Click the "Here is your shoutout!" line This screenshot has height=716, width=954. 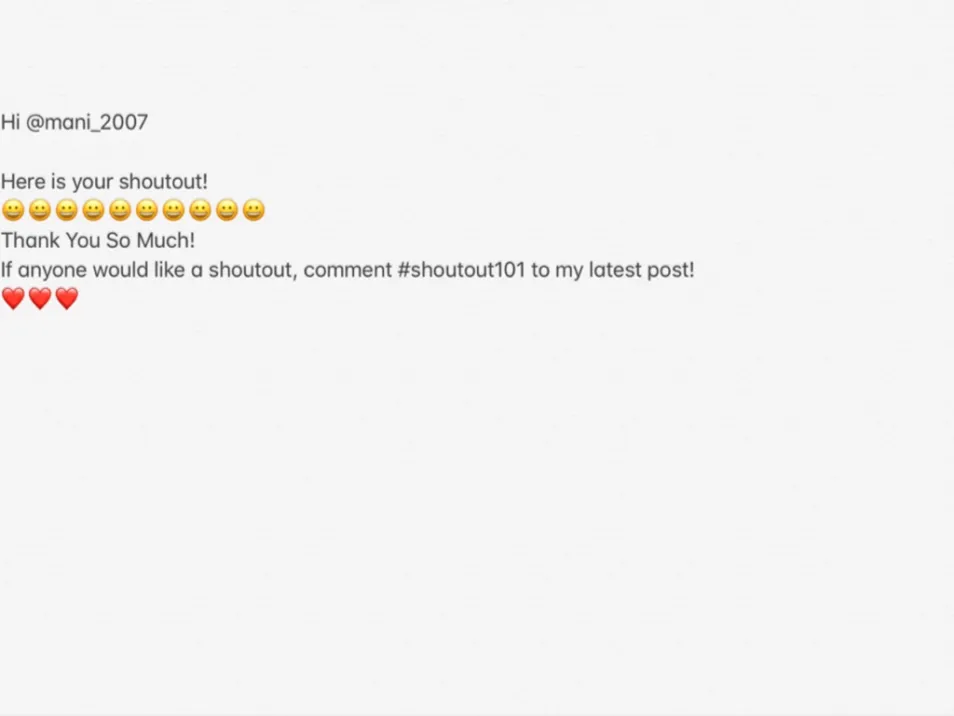(104, 182)
